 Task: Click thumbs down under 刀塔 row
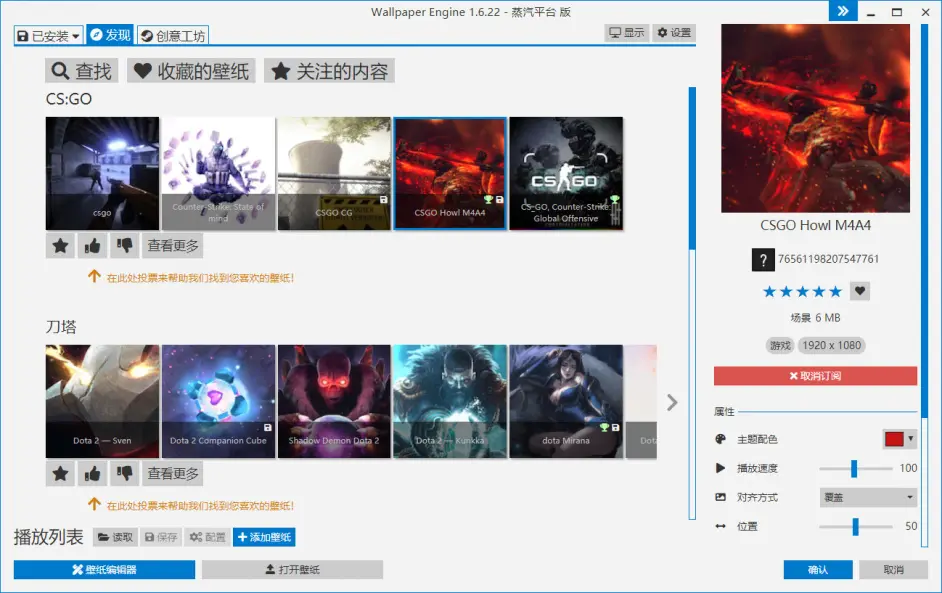click(x=124, y=473)
